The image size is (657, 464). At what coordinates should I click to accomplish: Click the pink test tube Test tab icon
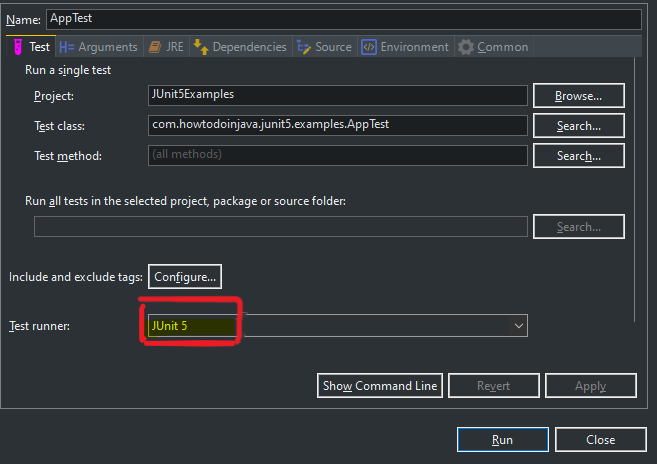18,47
